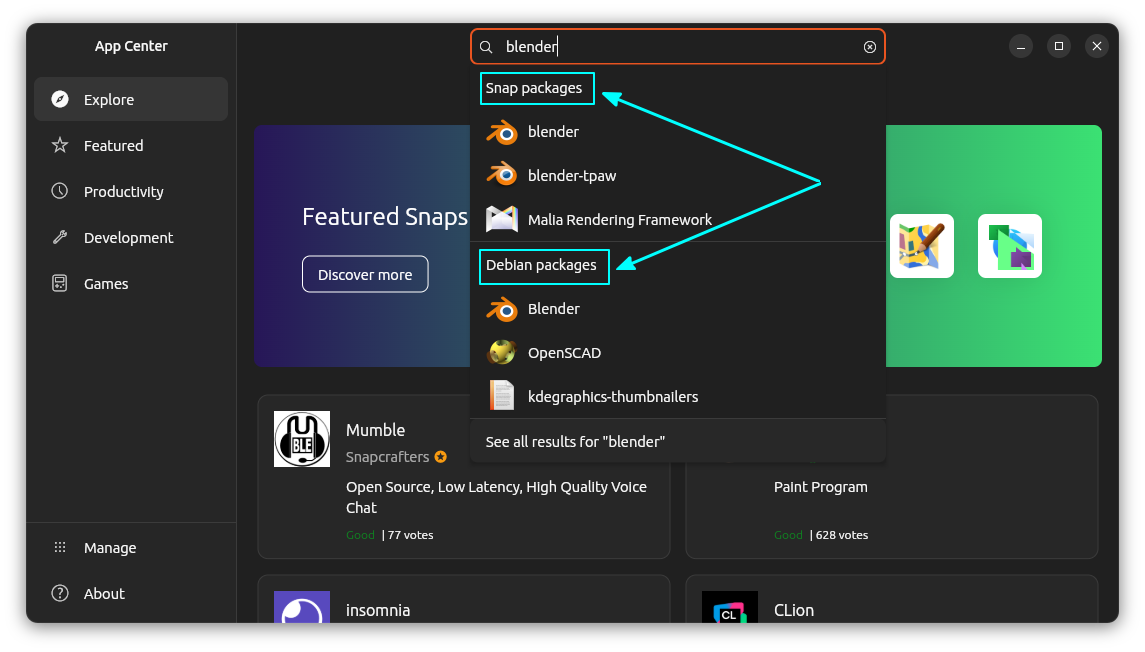Click the Mumble app thumbnail icon
Image resolution: width=1145 pixels, height=652 pixels.
(302, 438)
